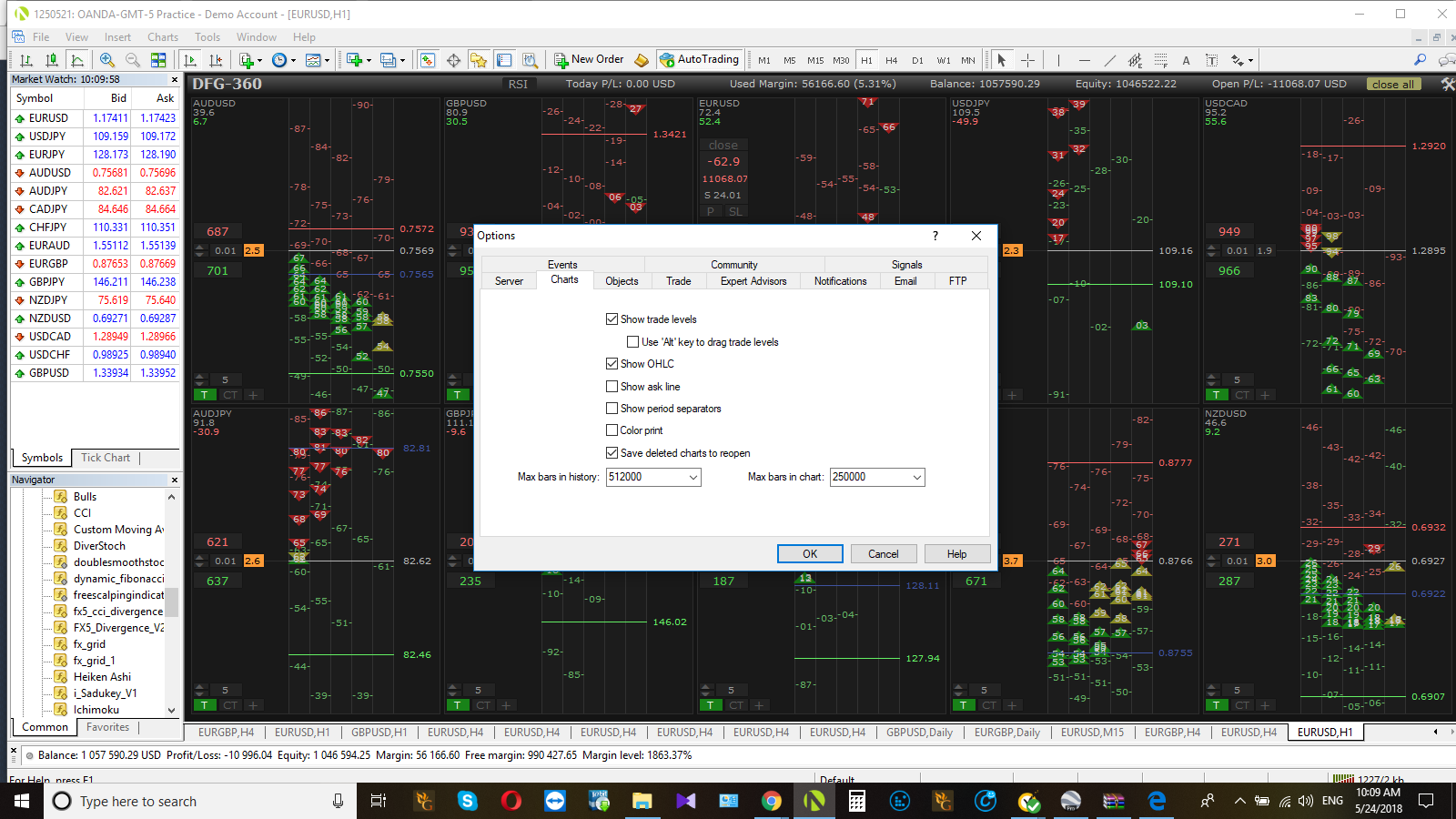Expand the templates dropdown in toolbar
The image size is (1456, 819).
327,61
